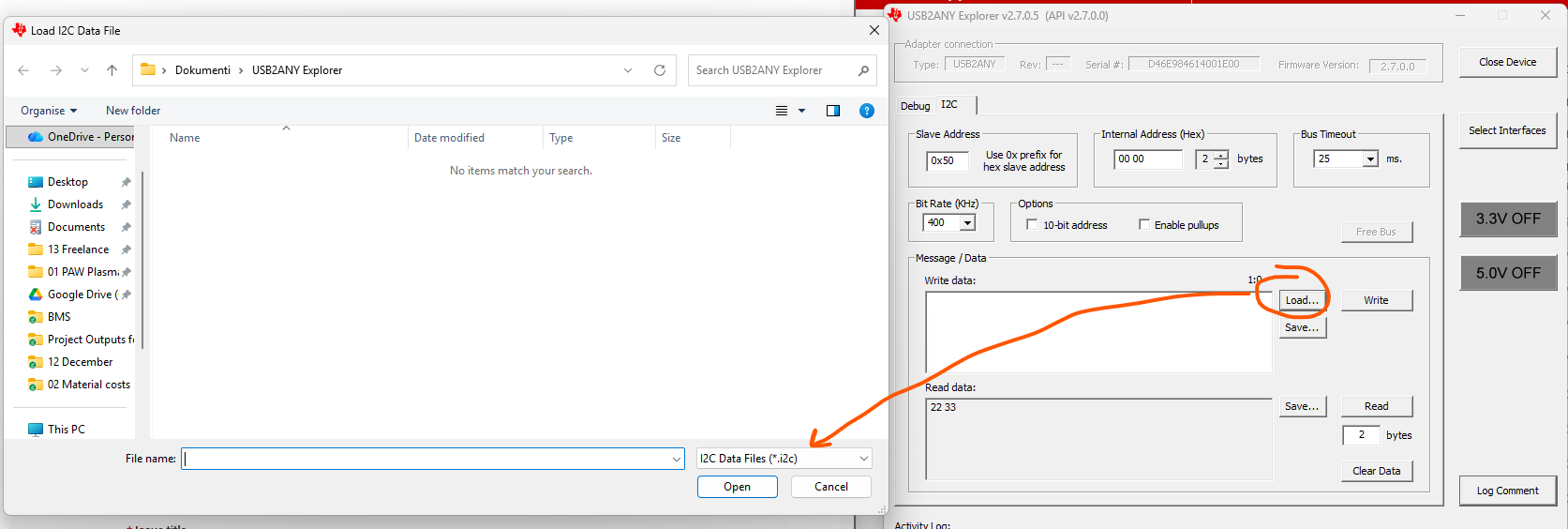
Task: Click the Select Interfaces button
Action: click(1507, 130)
